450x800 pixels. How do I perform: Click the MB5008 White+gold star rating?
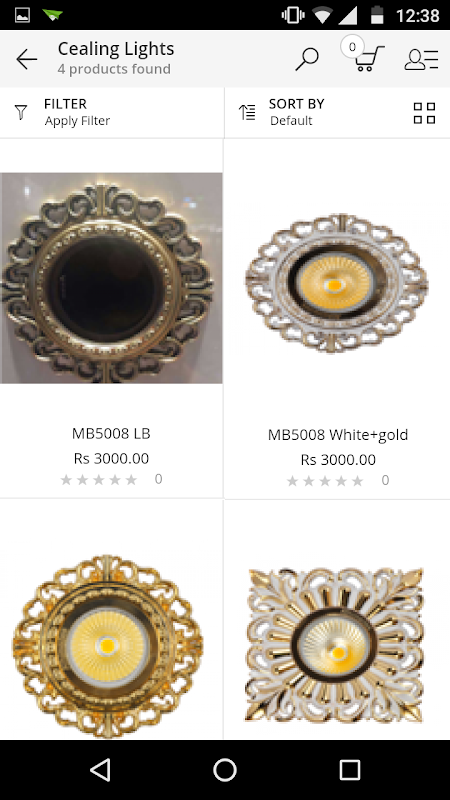[x=326, y=481]
